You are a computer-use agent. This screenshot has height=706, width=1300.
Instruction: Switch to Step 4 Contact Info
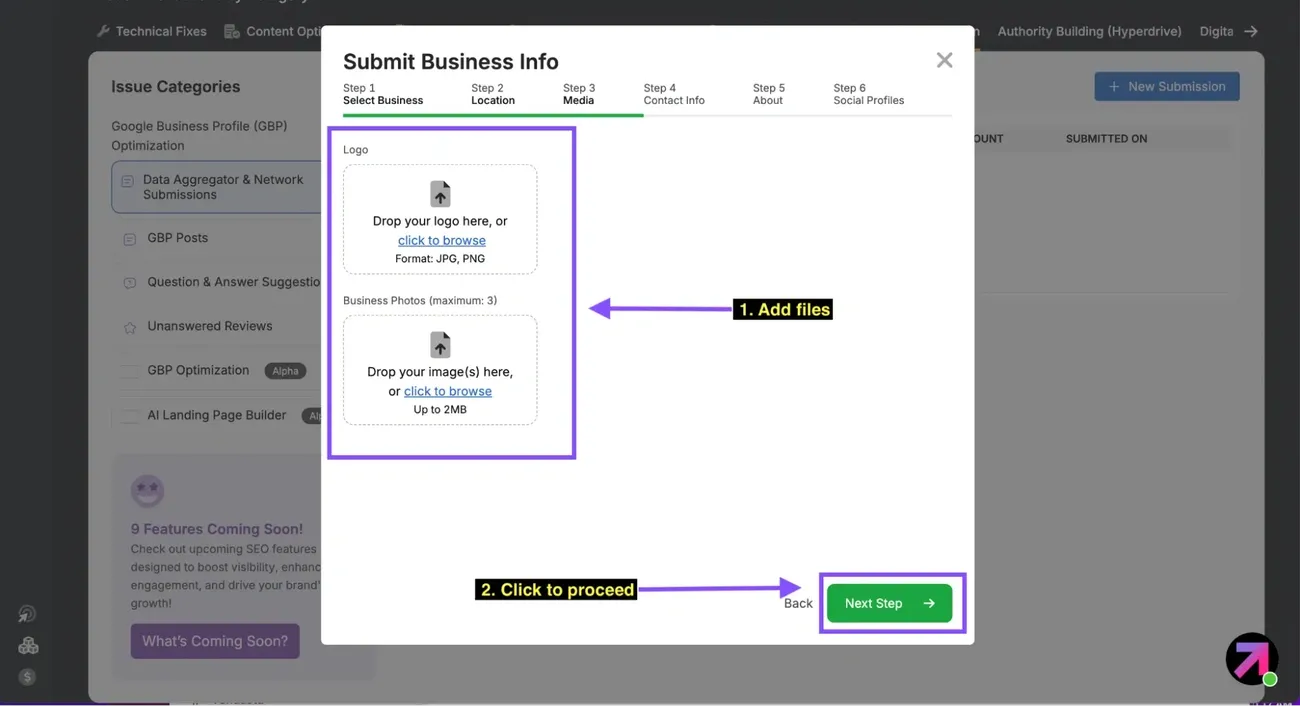674,94
